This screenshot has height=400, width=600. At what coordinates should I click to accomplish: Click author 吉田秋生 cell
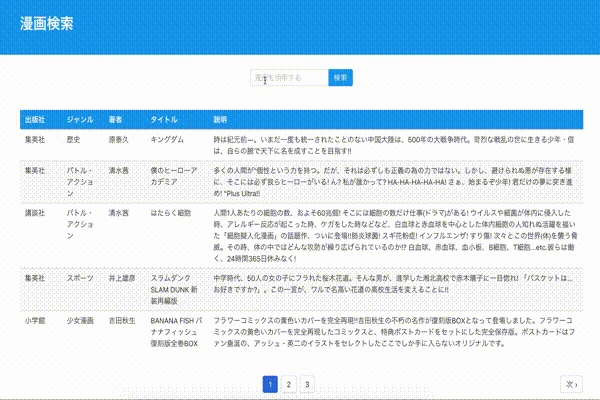pyautogui.click(x=122, y=320)
